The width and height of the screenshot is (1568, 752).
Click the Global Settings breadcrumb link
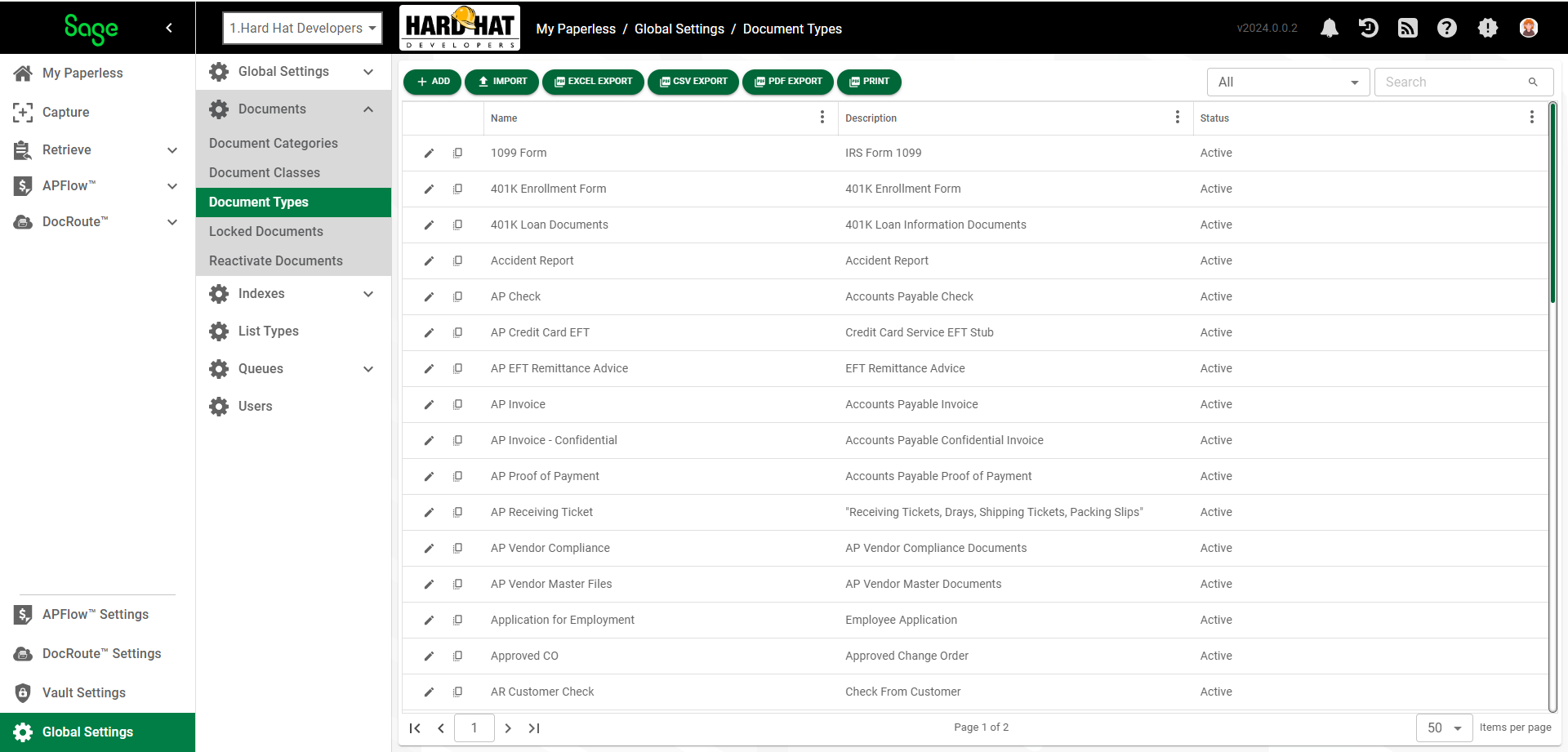[679, 29]
